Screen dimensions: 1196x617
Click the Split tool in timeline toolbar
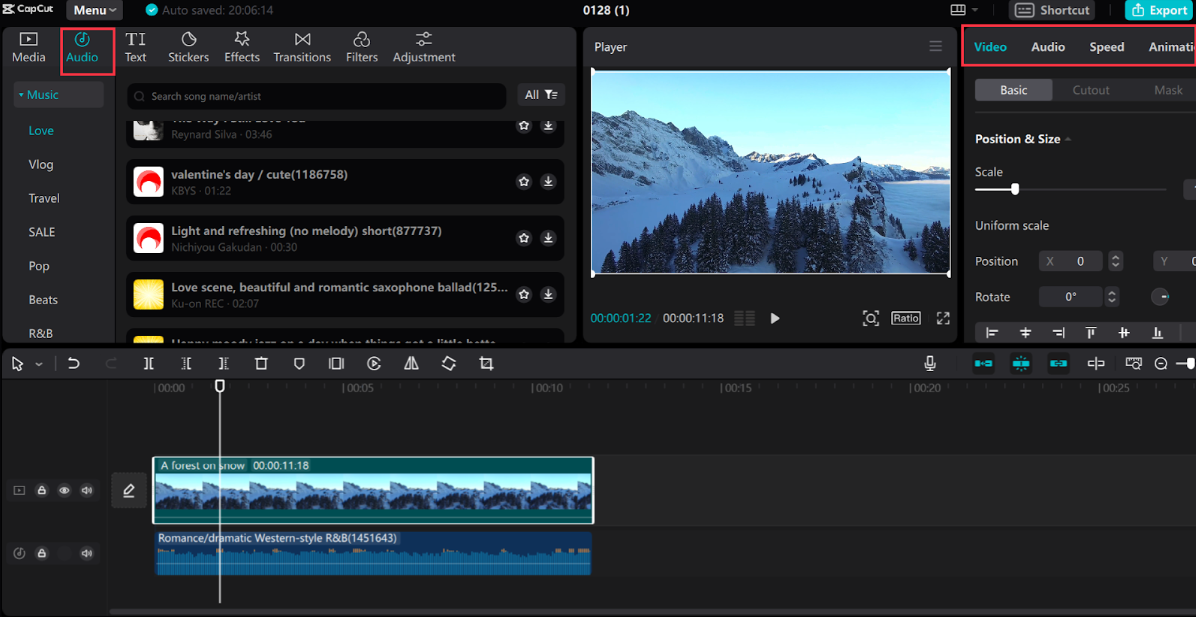(x=148, y=364)
